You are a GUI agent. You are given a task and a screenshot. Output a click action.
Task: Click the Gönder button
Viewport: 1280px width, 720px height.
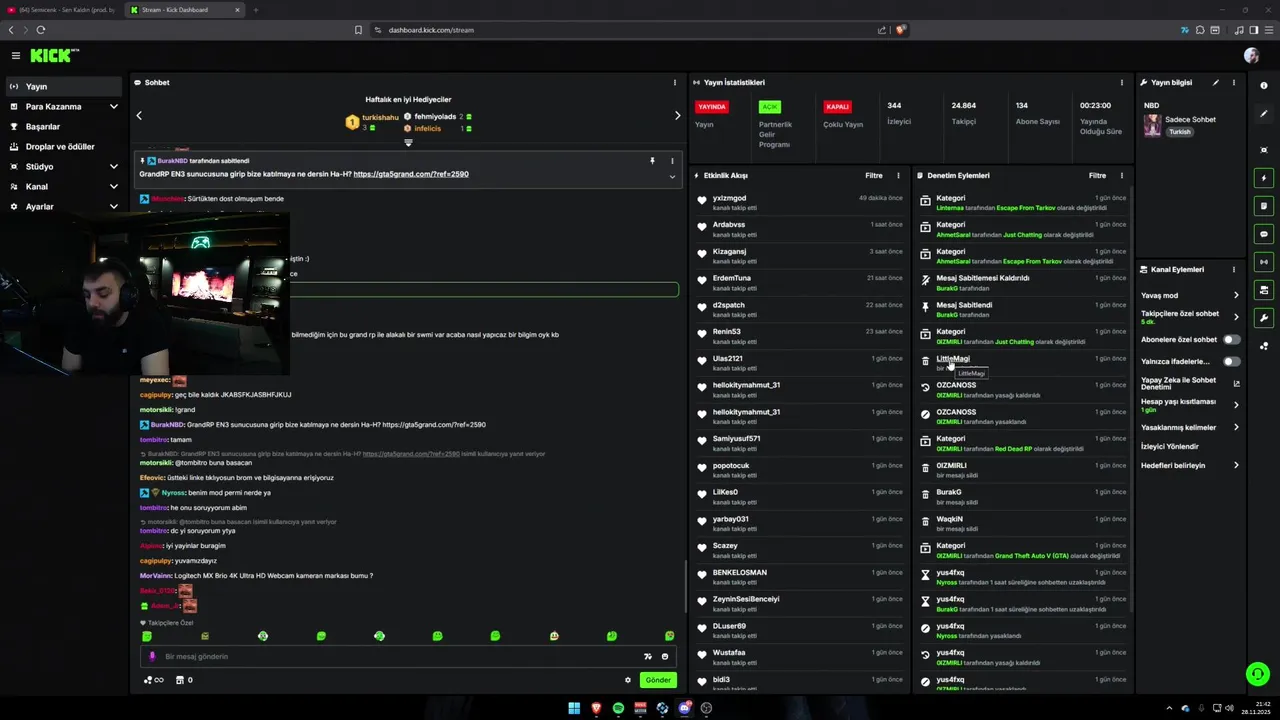pos(658,680)
